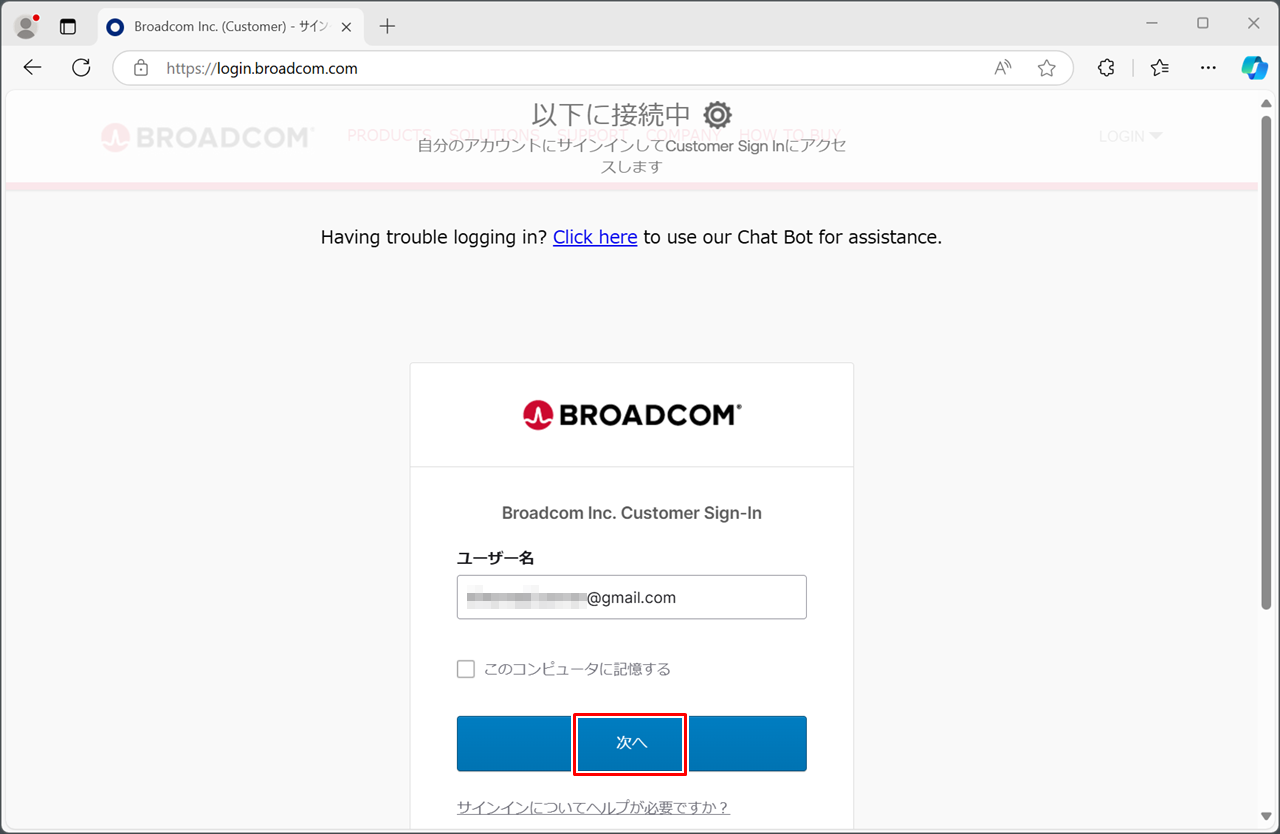1280x834 pixels.
Task: Open the Copilot icon in toolbar
Action: tap(1254, 68)
